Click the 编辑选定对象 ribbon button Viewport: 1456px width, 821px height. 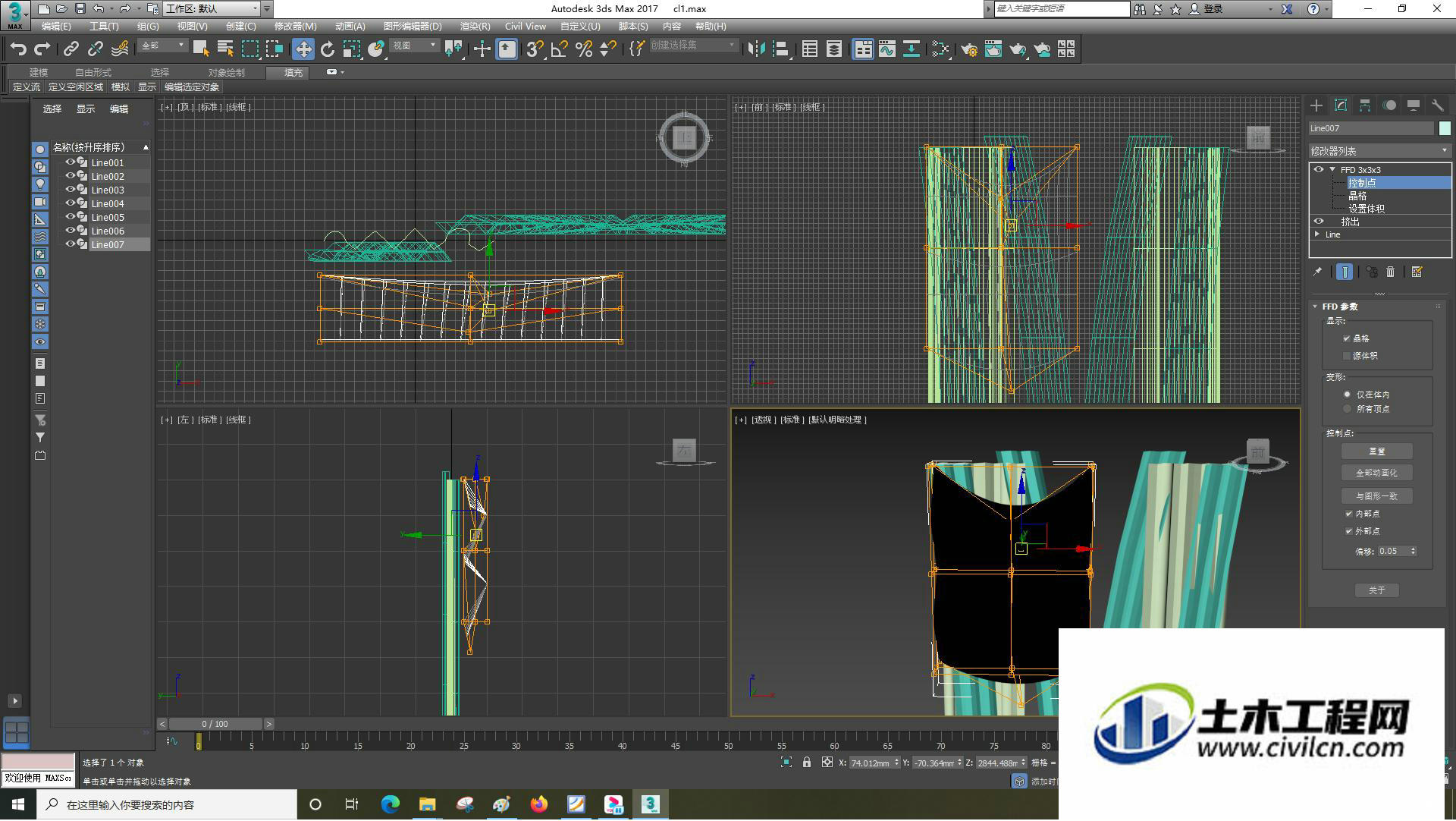(x=192, y=87)
